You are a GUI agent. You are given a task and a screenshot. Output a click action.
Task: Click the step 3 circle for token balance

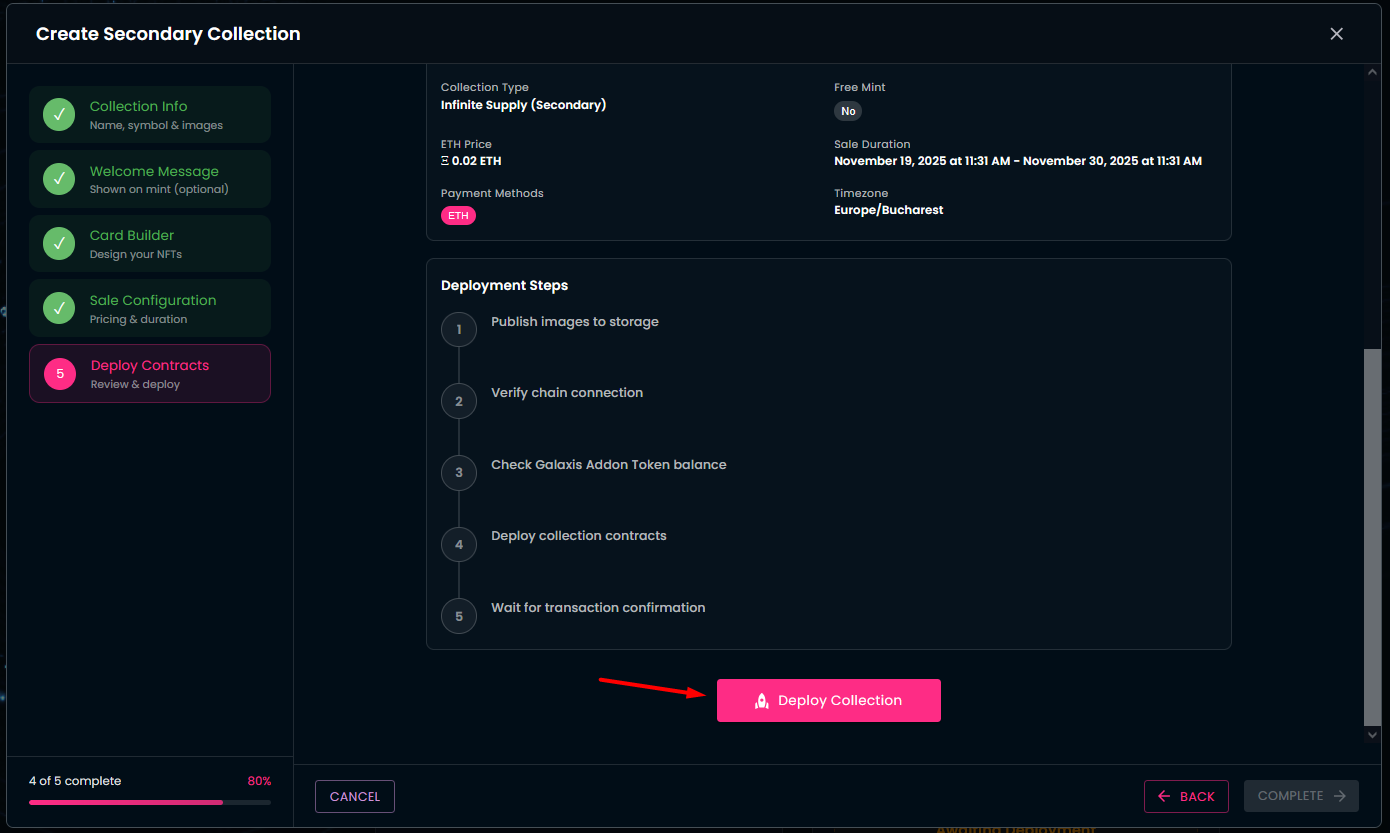coord(459,473)
